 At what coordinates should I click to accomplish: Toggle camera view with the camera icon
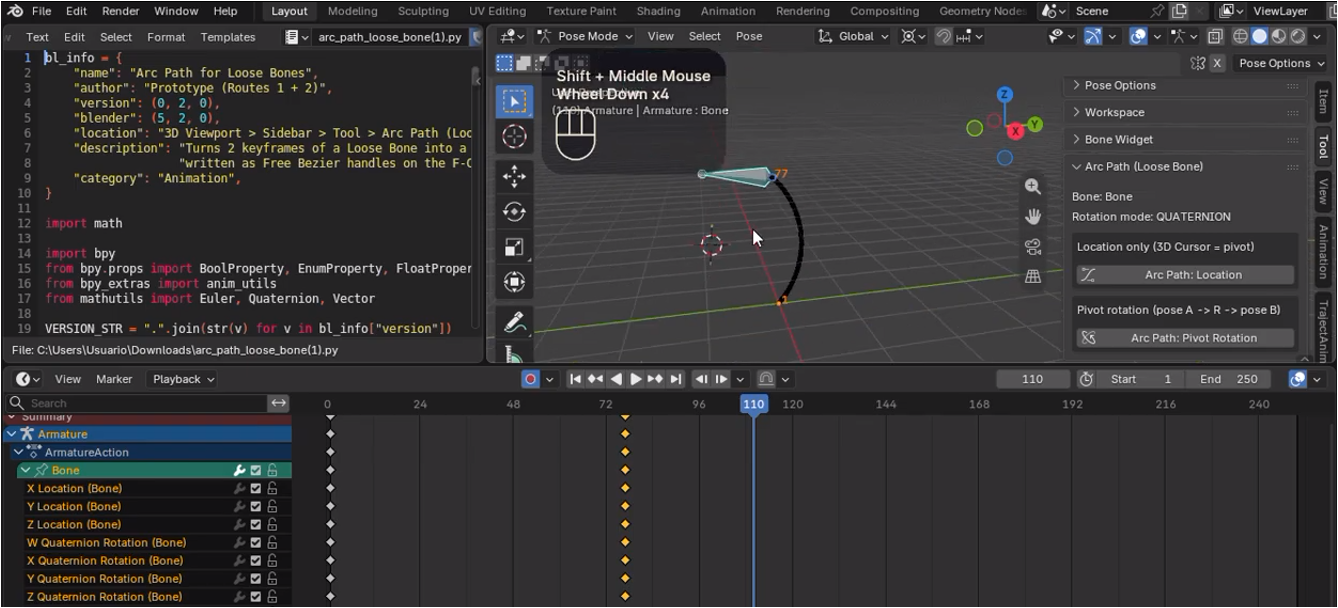click(1033, 246)
